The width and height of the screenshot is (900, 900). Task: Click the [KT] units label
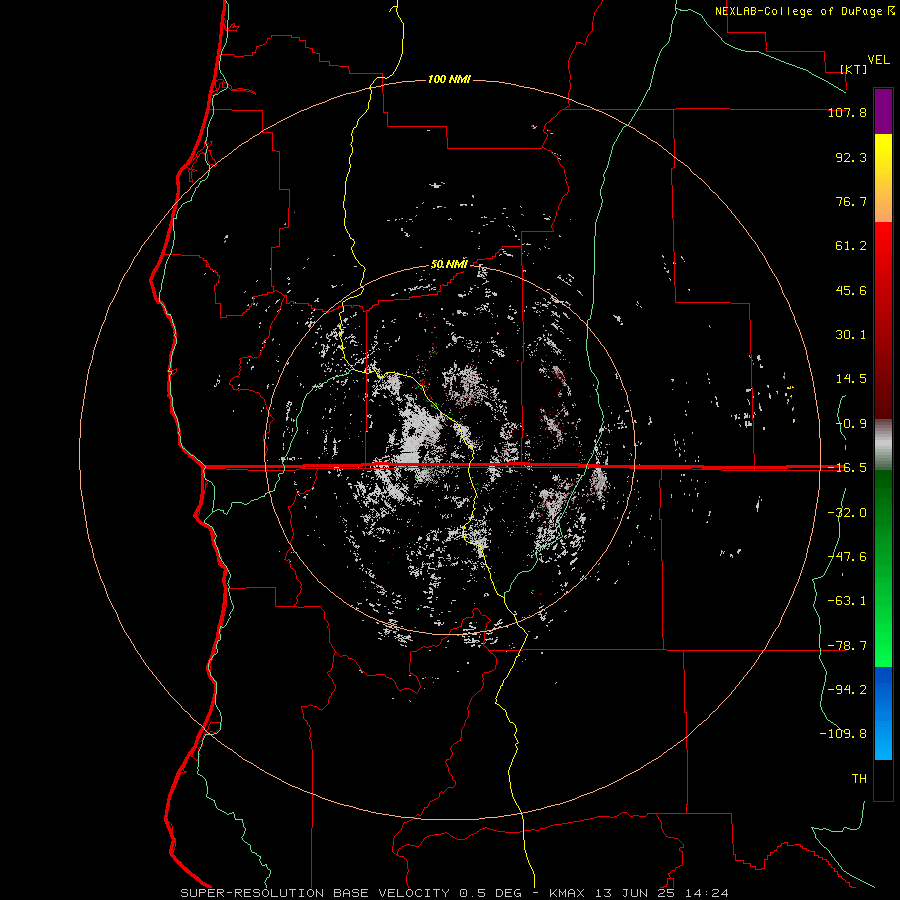(854, 69)
